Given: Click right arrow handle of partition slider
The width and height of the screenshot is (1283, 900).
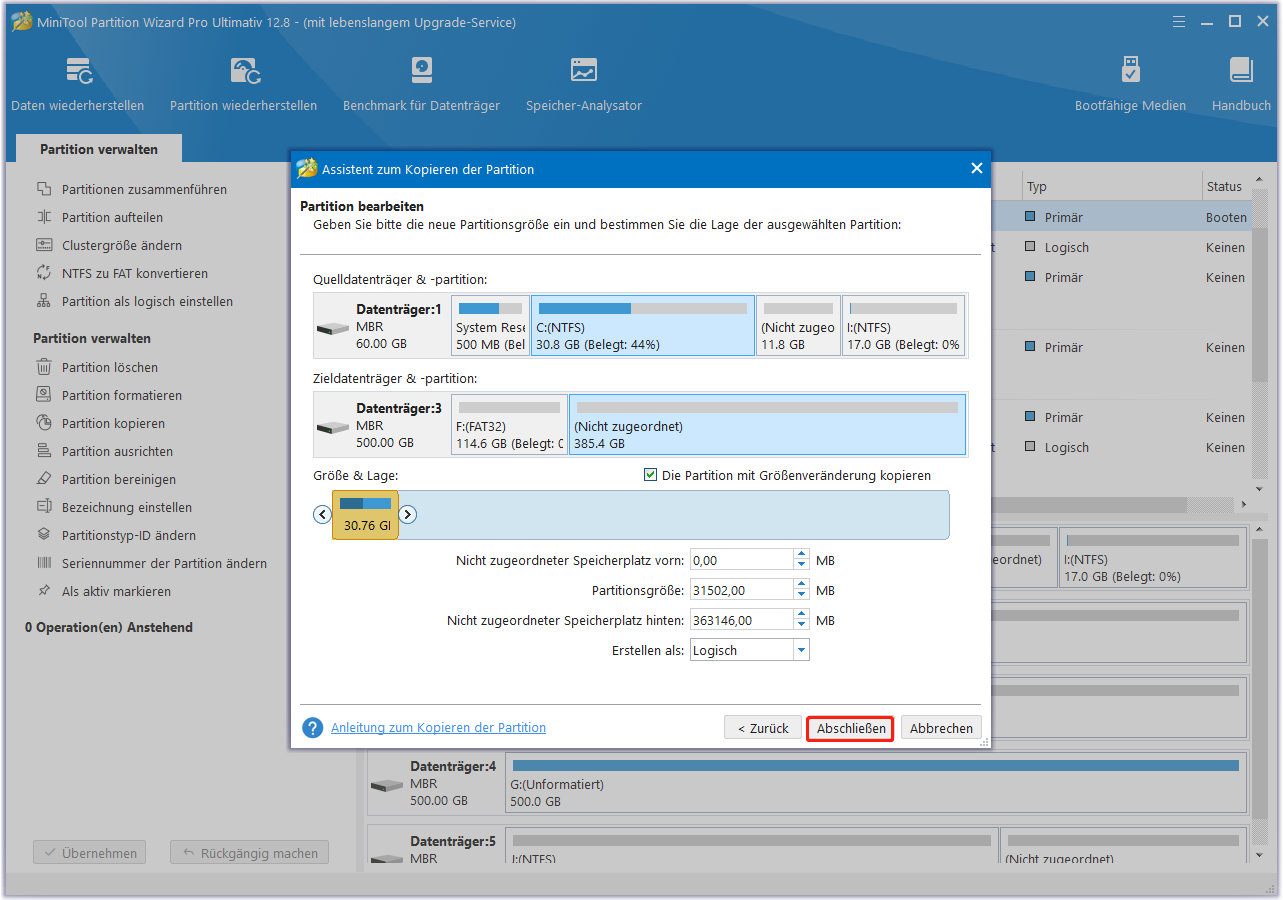Looking at the screenshot, I should [x=407, y=515].
